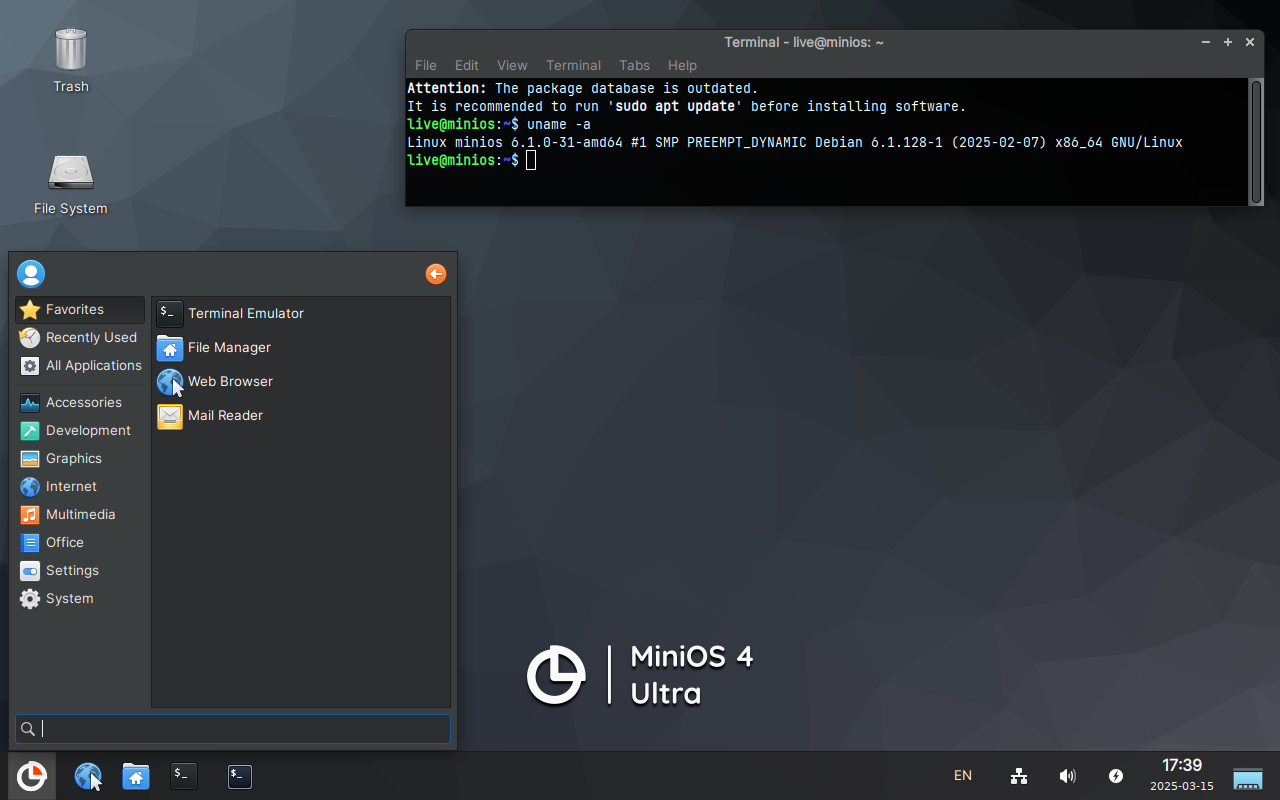Select Recently Used category
Image resolution: width=1280 pixels, height=800 pixels.
click(x=80, y=338)
